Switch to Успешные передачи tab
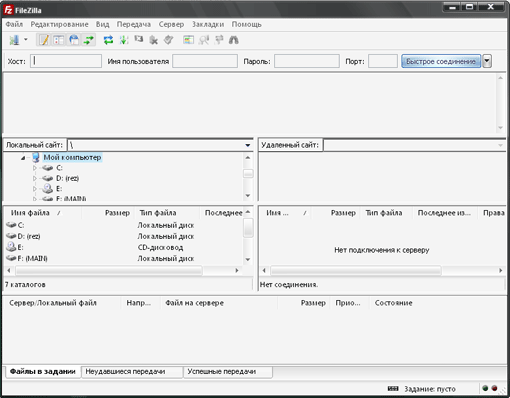 click(228, 372)
